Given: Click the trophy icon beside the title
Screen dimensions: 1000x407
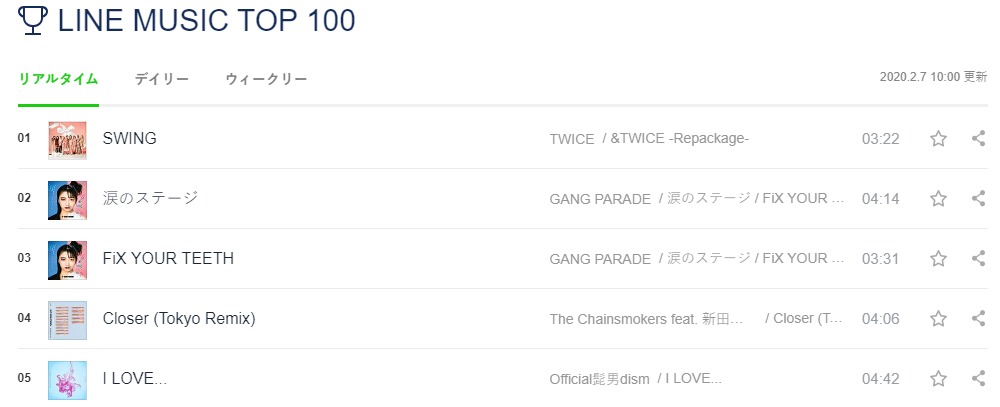Looking at the screenshot, I should tap(33, 20).
